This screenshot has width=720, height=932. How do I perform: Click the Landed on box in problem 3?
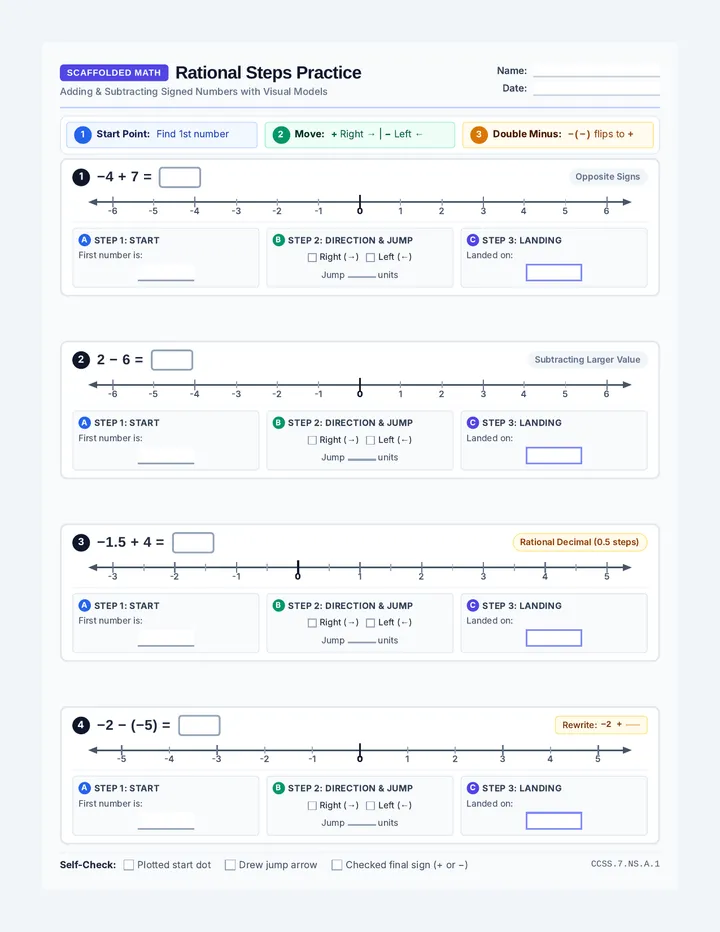coord(554,638)
